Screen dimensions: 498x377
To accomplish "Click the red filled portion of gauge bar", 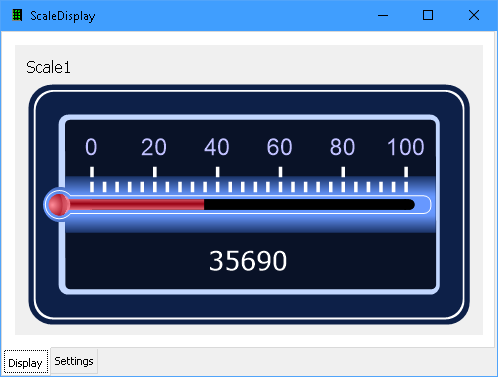I will 137,205.
